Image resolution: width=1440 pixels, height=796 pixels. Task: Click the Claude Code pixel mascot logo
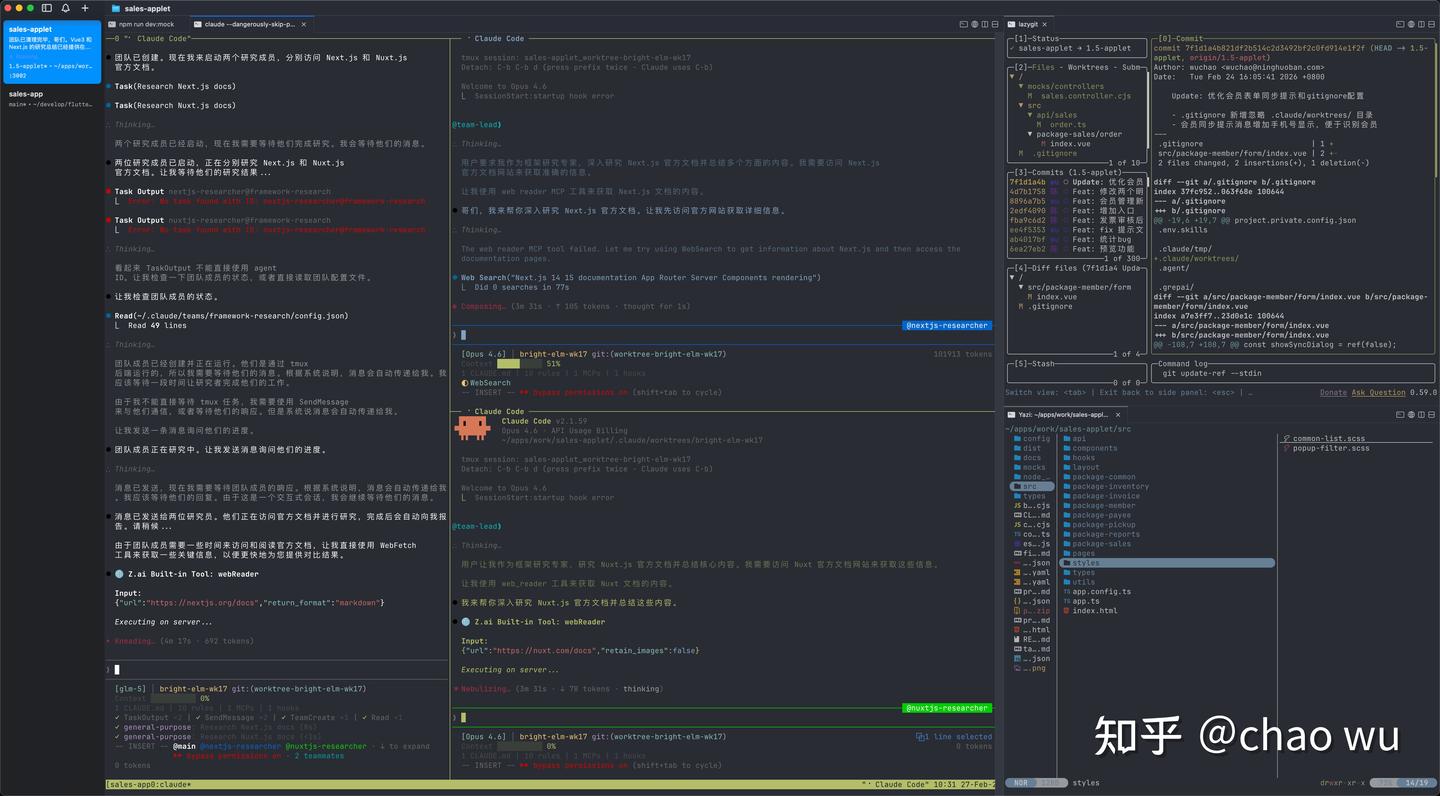[472, 428]
